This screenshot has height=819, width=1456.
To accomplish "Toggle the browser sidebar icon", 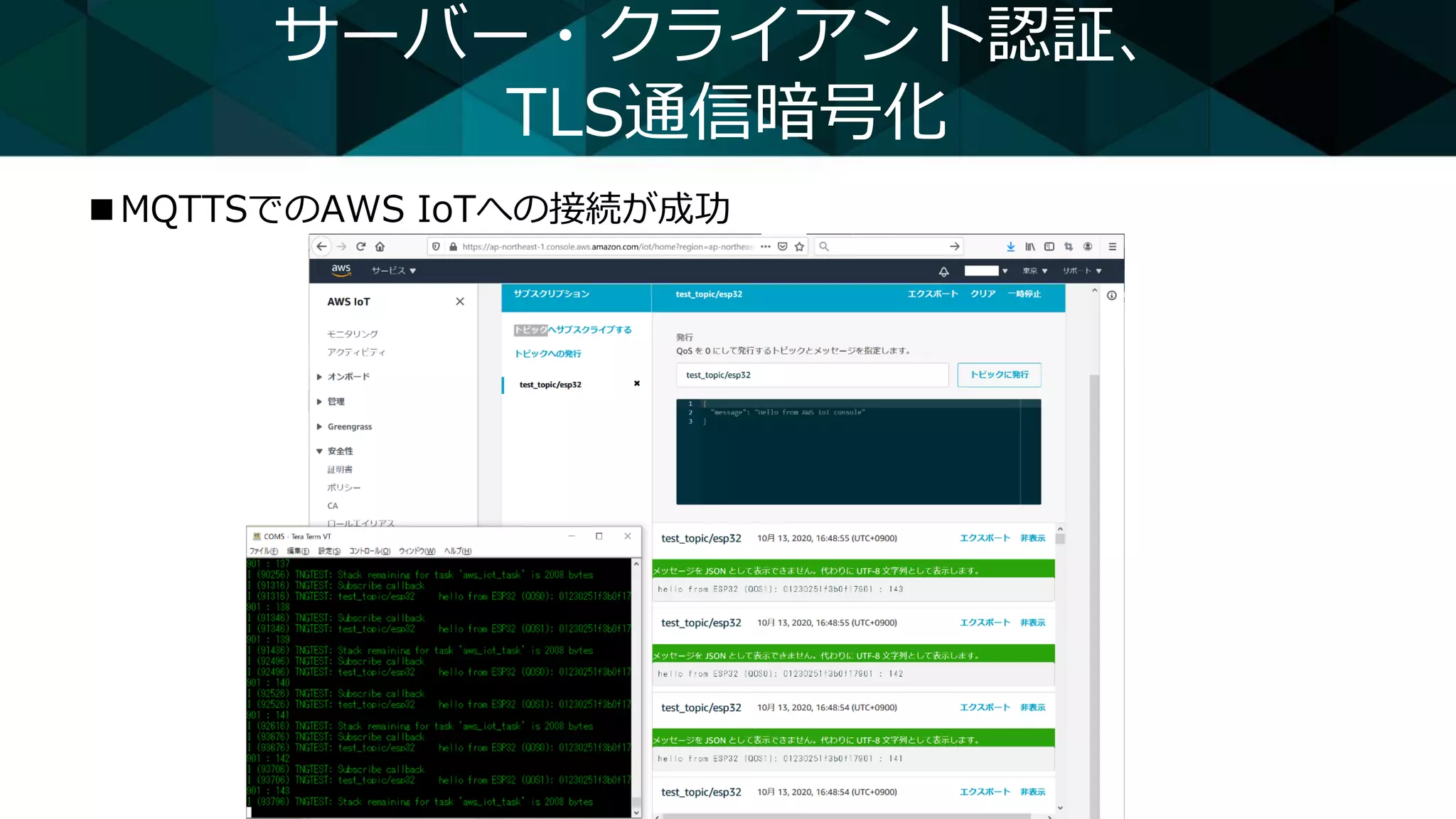I will tap(1049, 247).
